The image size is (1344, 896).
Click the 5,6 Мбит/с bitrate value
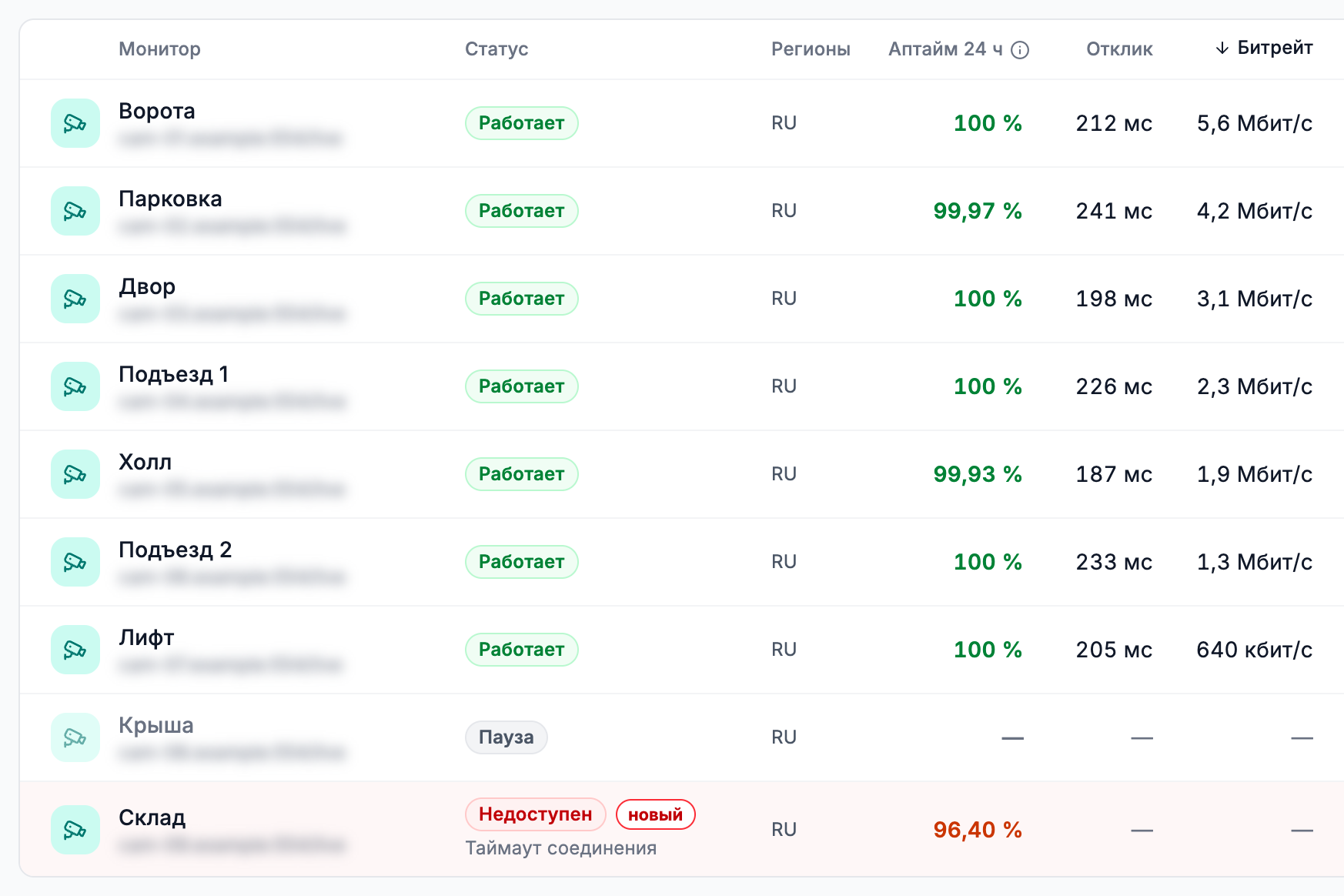point(1255,123)
